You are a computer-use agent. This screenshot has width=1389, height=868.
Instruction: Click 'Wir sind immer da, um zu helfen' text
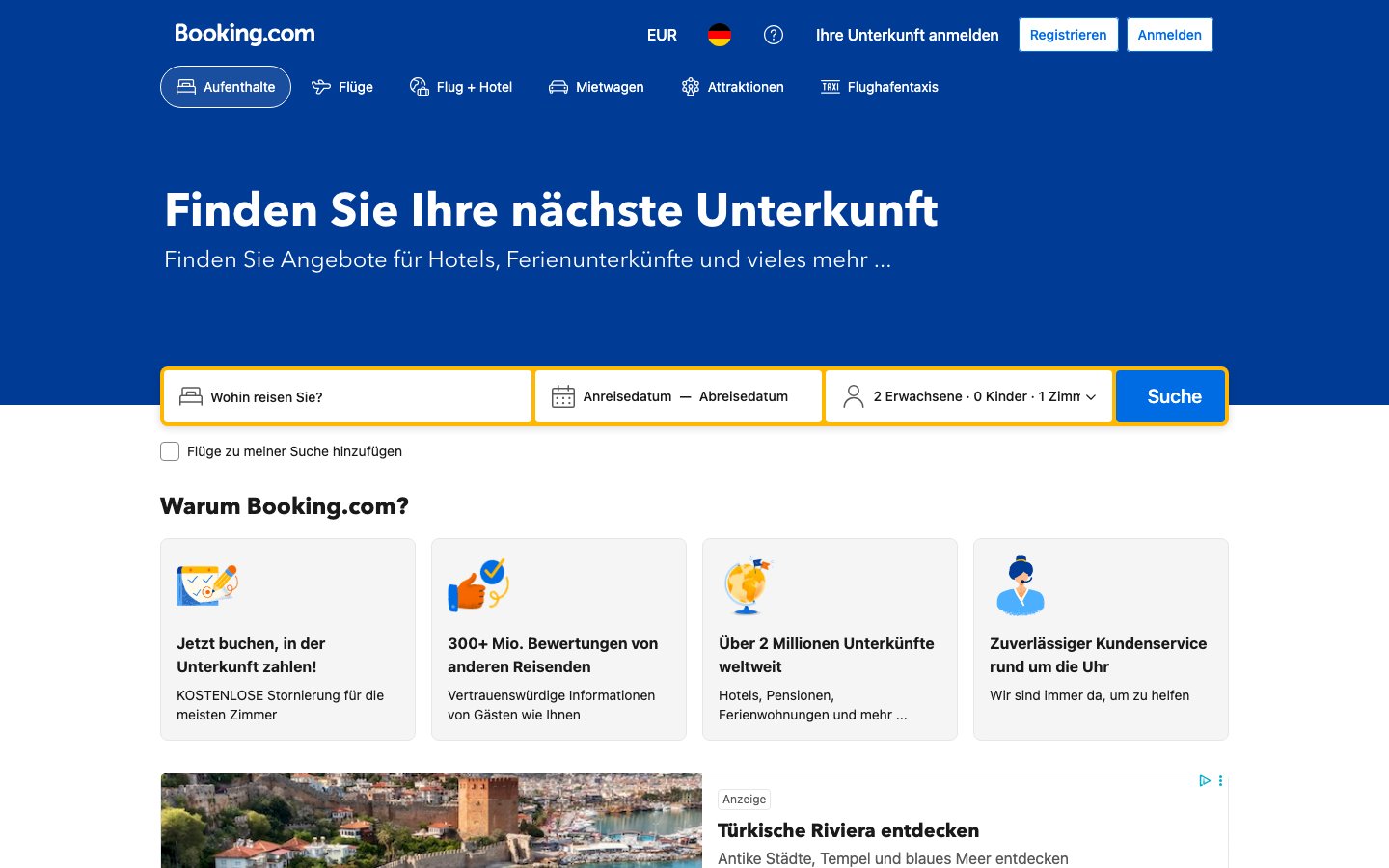[1089, 695]
